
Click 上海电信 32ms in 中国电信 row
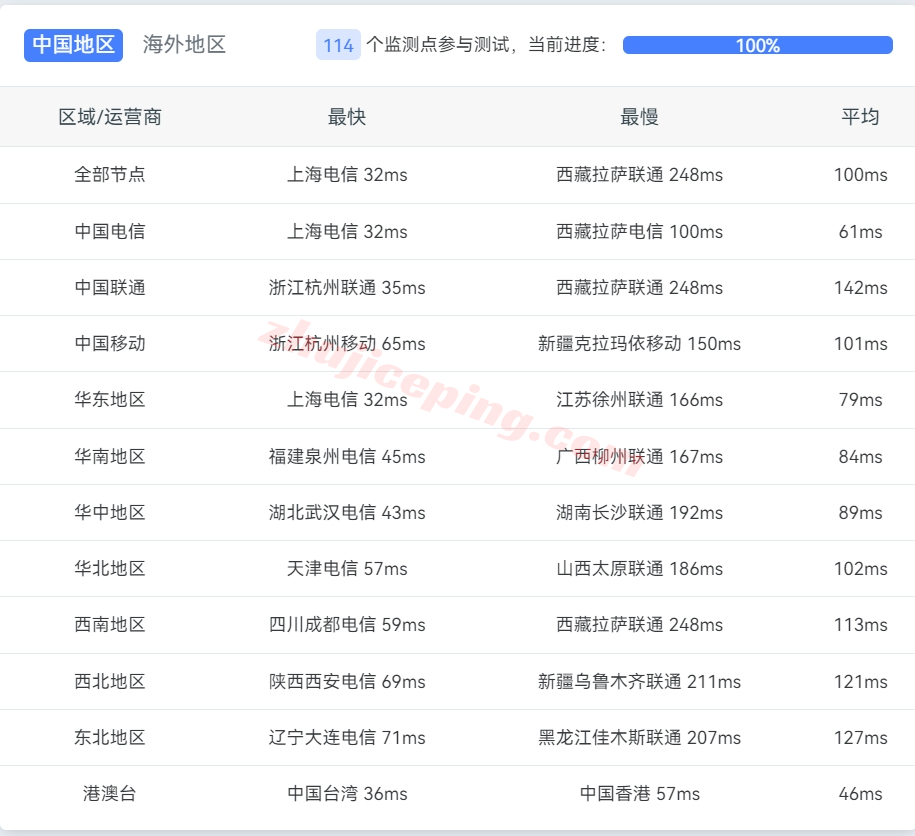tap(347, 232)
